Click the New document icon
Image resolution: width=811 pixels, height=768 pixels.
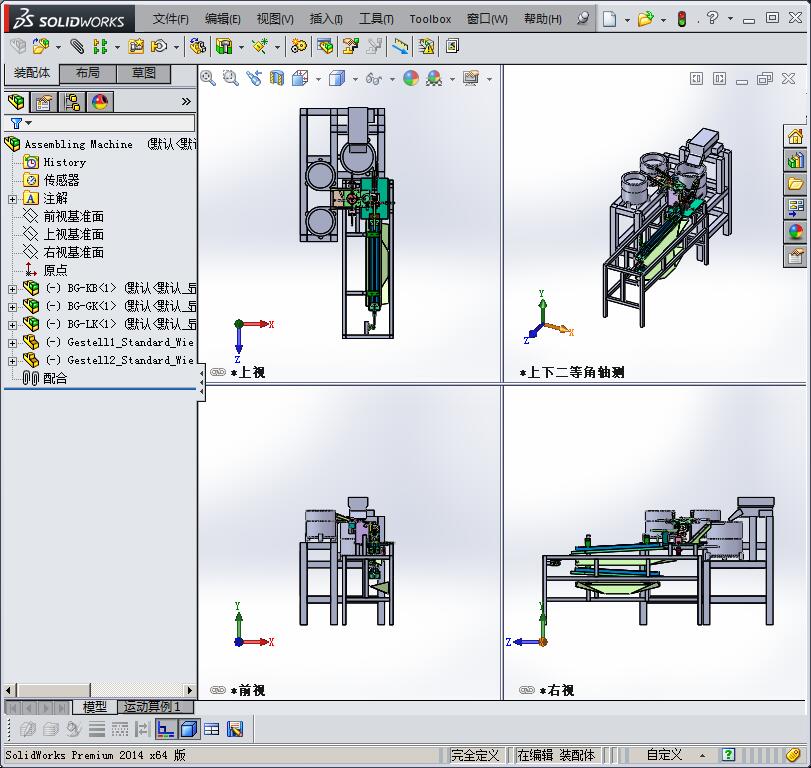[609, 19]
